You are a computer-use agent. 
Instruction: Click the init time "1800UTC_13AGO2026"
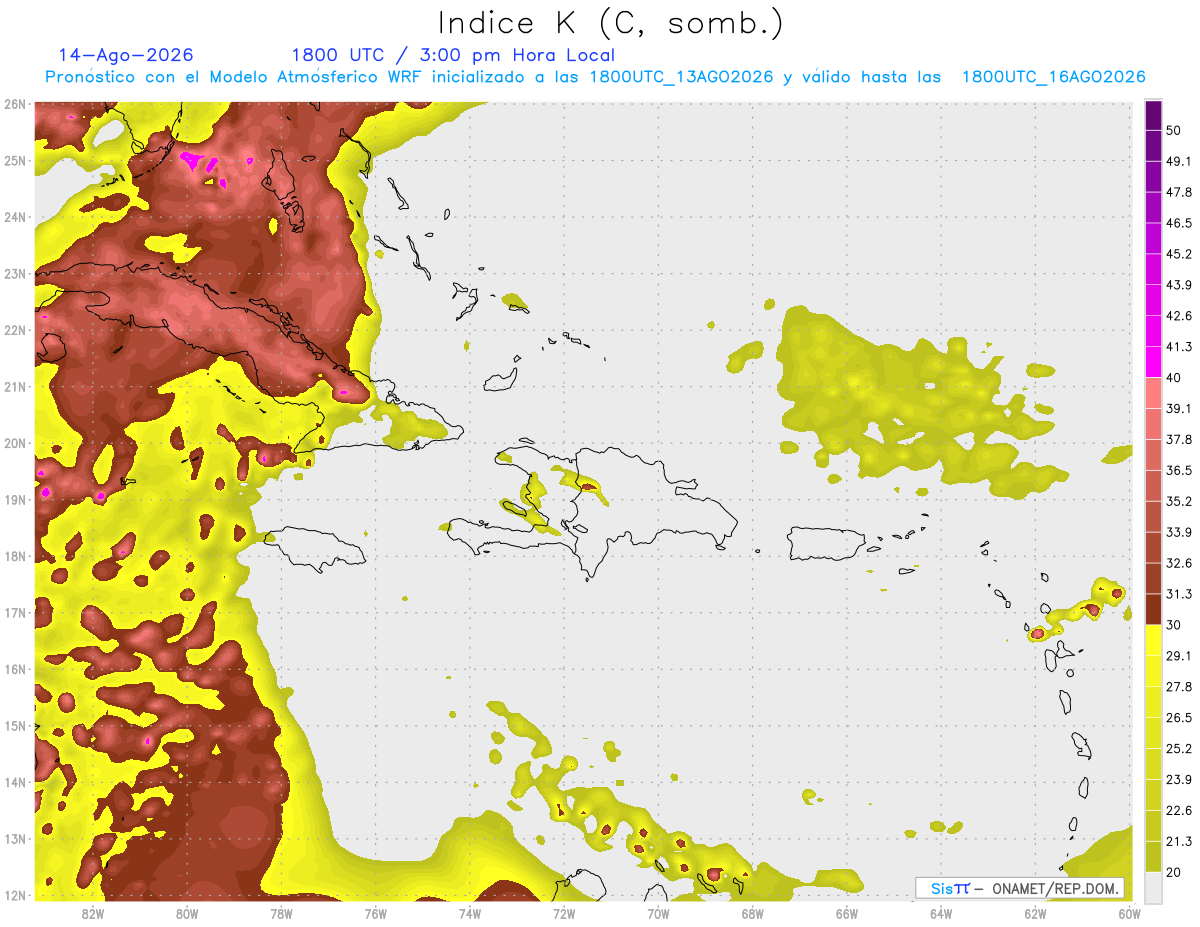(x=681, y=77)
